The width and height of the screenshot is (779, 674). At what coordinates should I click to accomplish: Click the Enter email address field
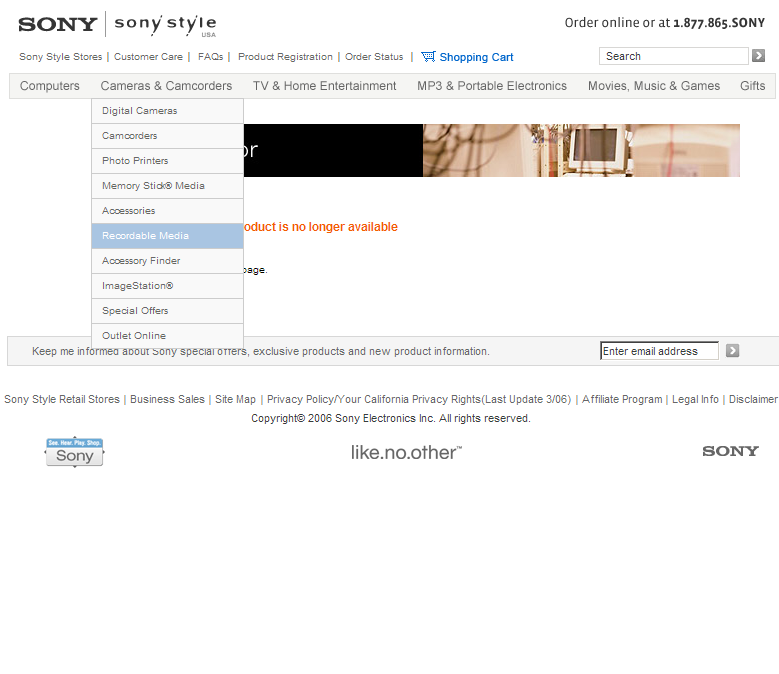pyautogui.click(x=659, y=351)
